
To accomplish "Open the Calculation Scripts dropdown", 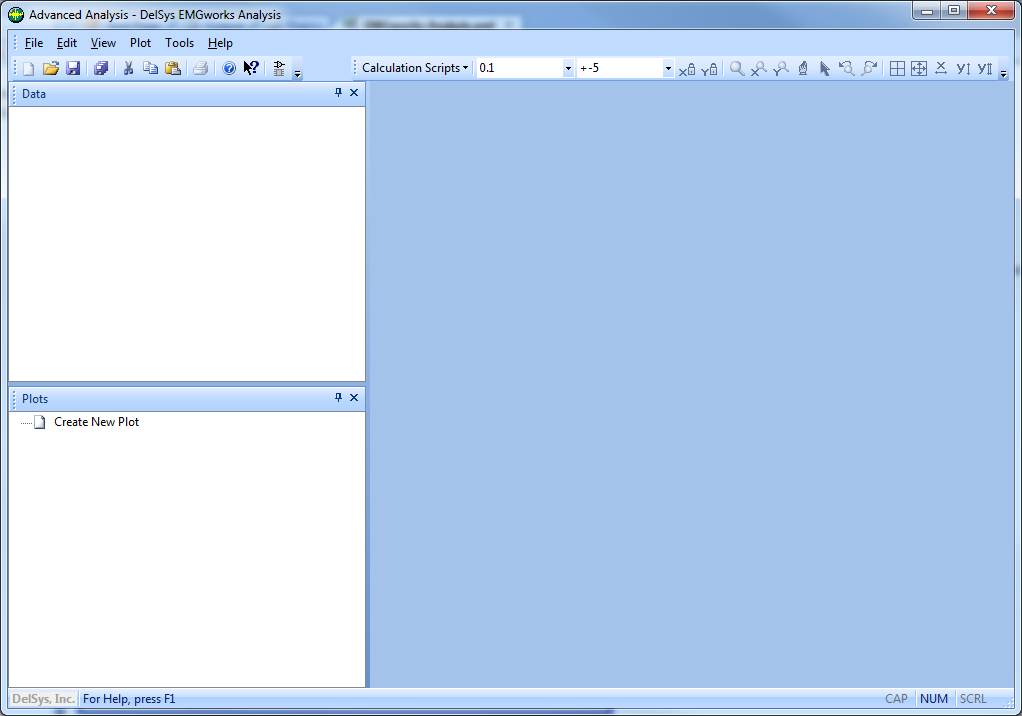I will (x=415, y=68).
